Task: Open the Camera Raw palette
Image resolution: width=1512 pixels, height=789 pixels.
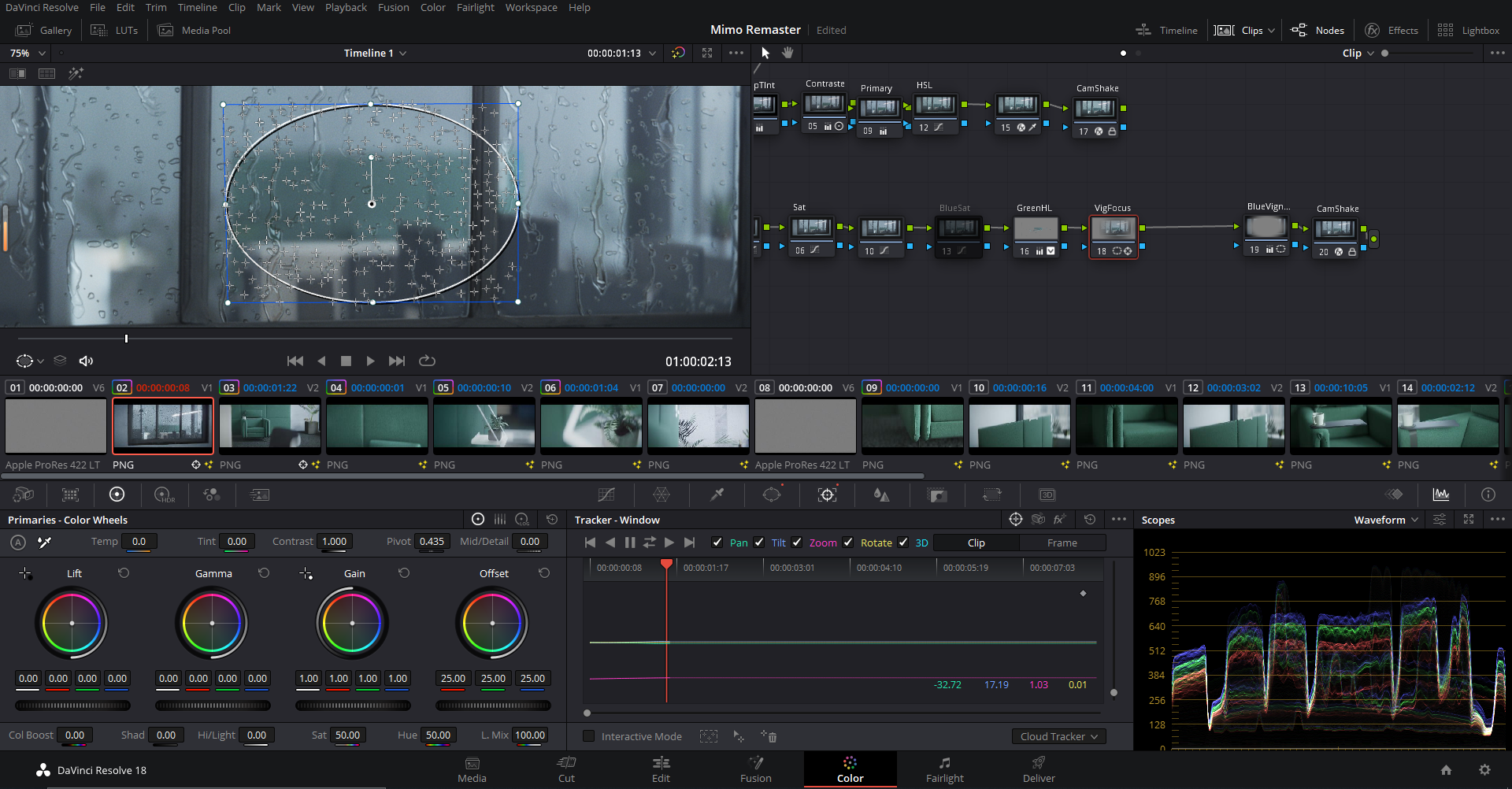Action: 24,495
